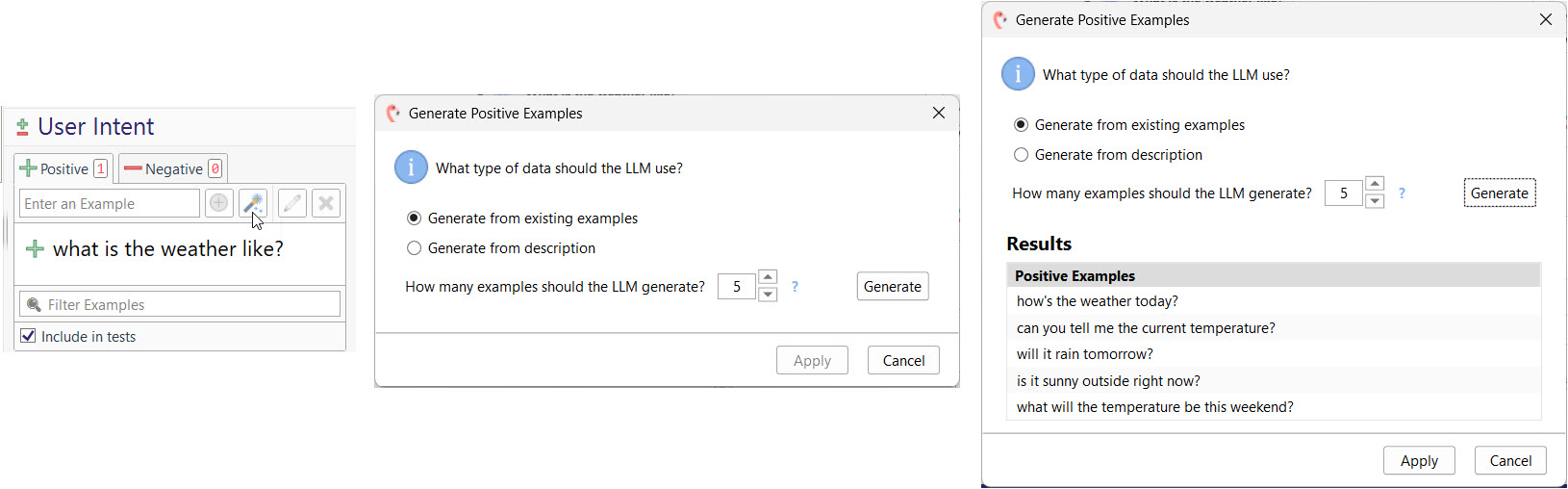Click Cancel in the middle dialog
This screenshot has width=1568, height=489.
coord(903,361)
